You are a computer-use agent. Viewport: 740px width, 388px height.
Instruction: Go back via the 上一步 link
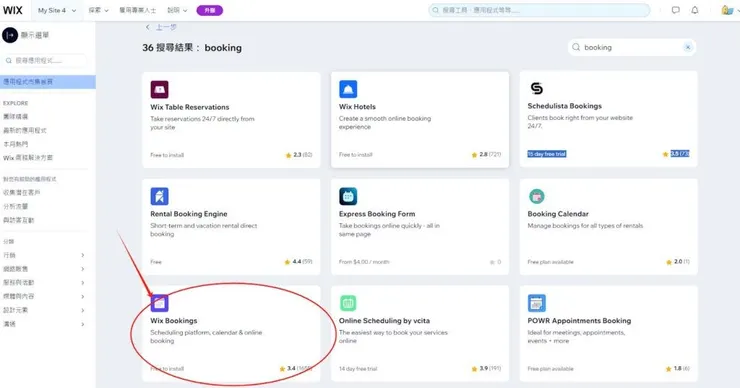tap(166, 27)
